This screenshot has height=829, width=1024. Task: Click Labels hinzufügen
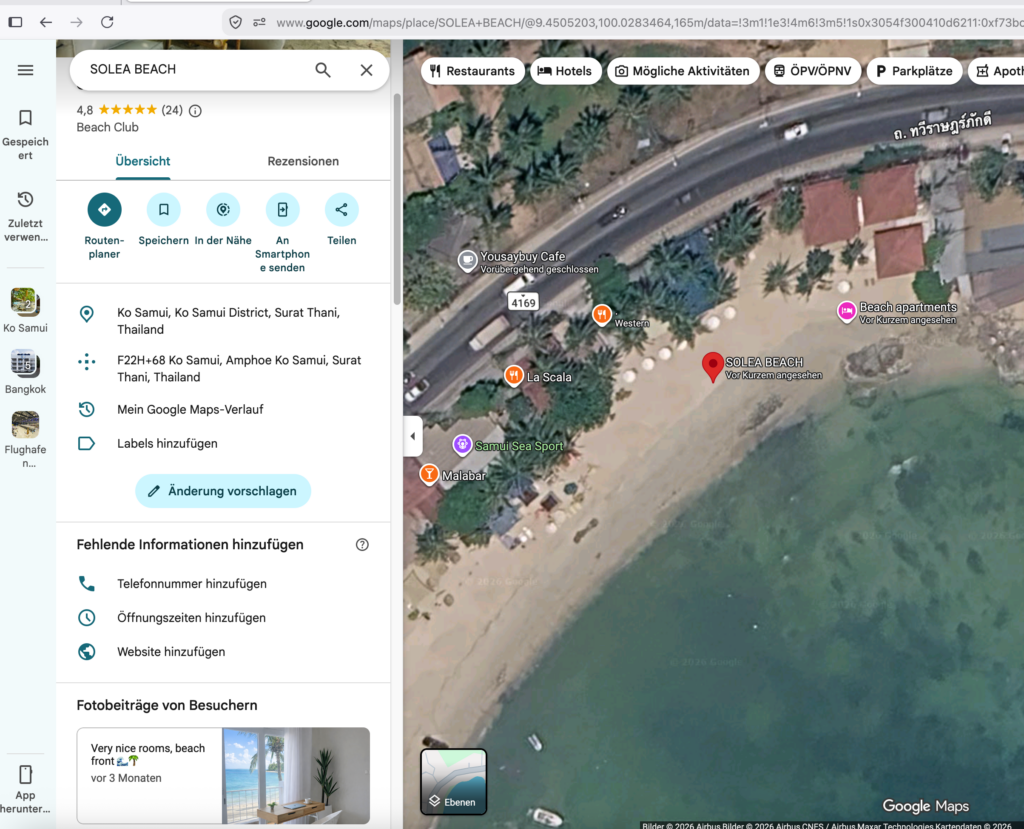(x=223, y=444)
